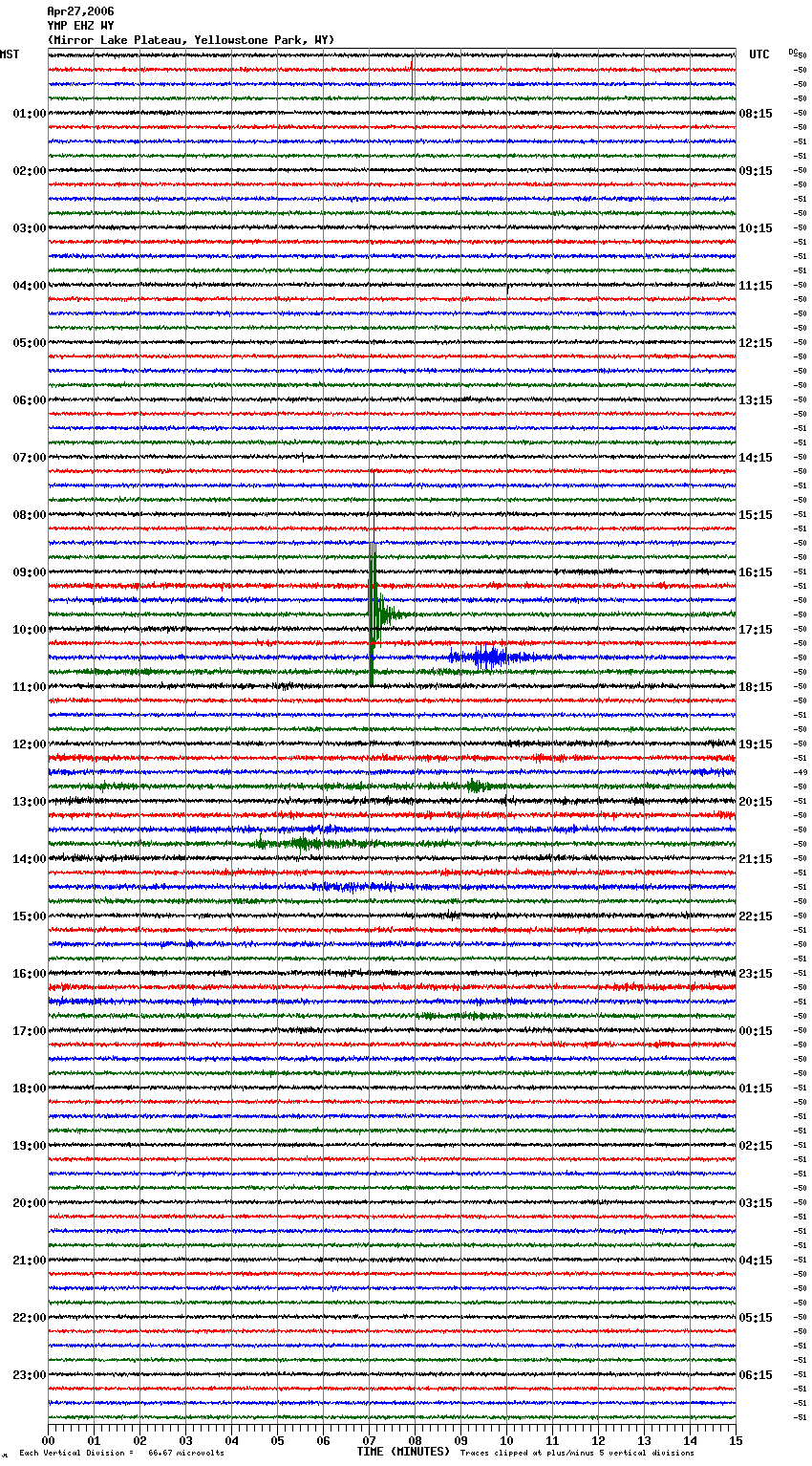This screenshot has height=1466, width=812.
Task: Click the MST time zone label
Action: (10, 54)
